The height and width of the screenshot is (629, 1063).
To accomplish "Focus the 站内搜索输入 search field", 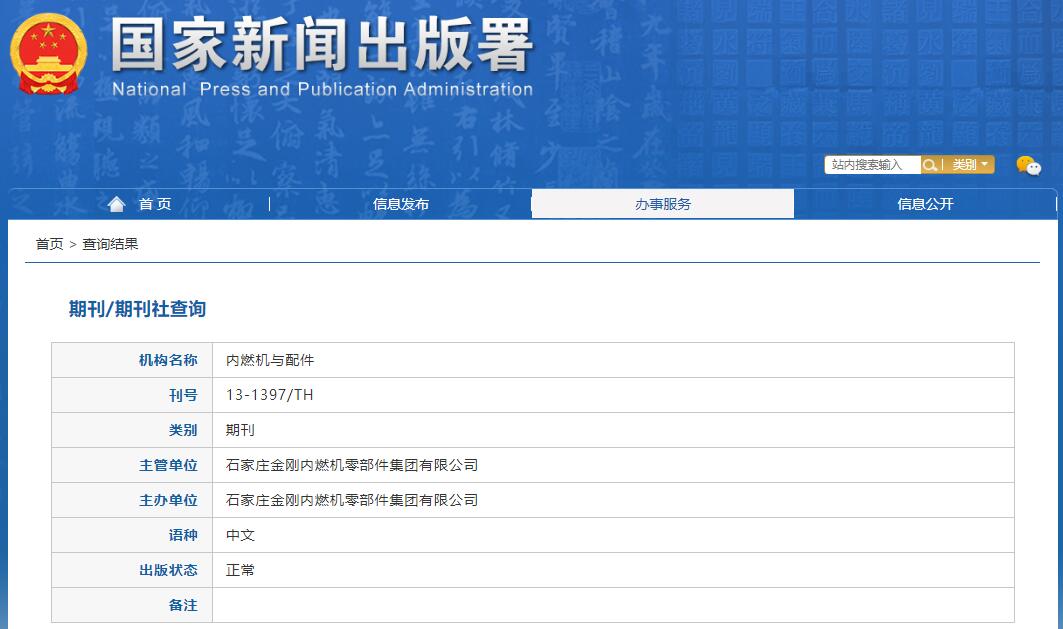I will (873, 165).
